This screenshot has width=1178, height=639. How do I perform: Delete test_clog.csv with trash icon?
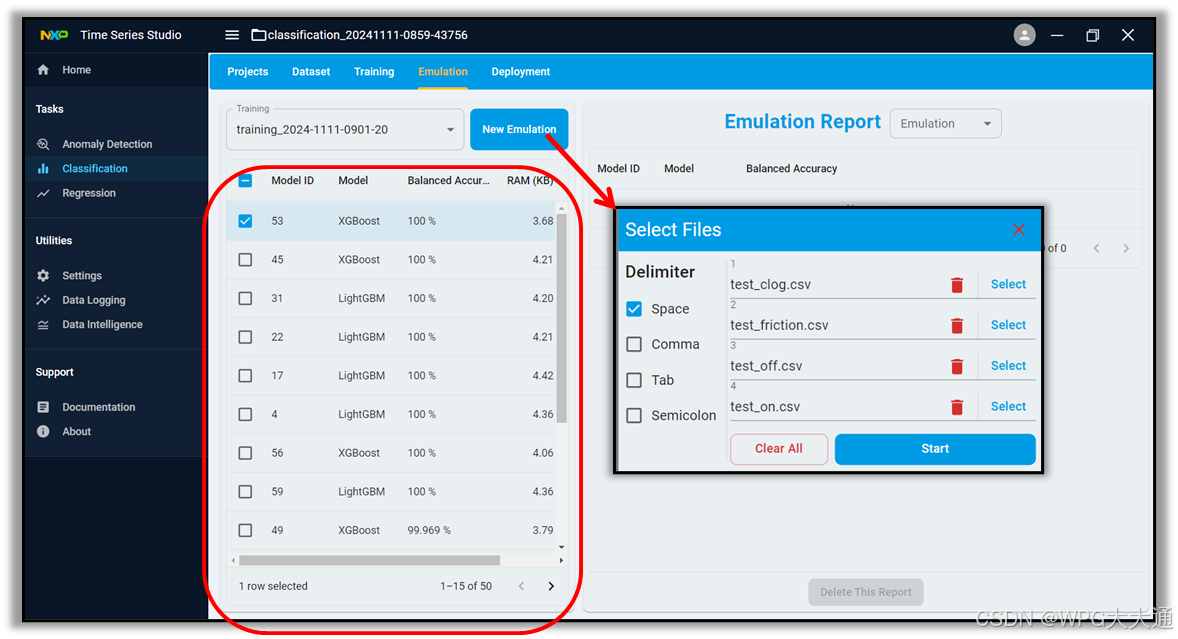956,285
